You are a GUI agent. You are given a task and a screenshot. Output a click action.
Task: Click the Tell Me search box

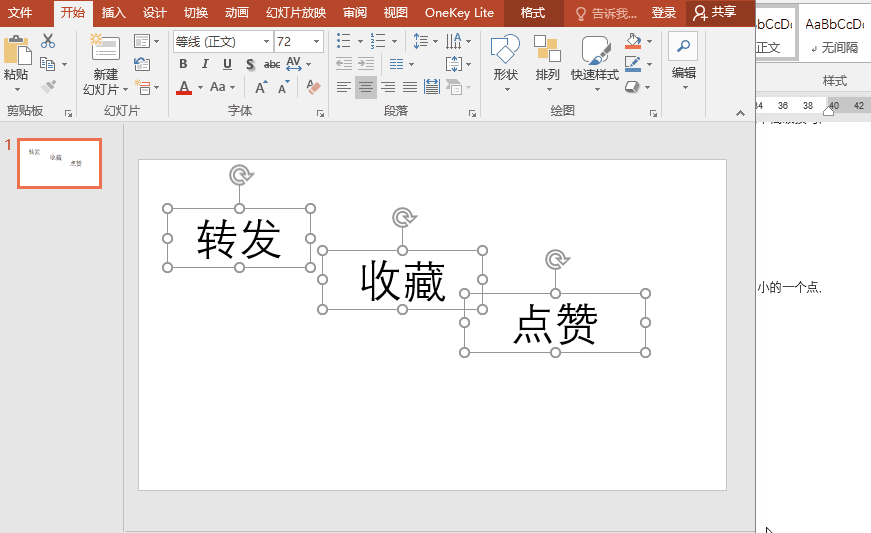point(605,13)
